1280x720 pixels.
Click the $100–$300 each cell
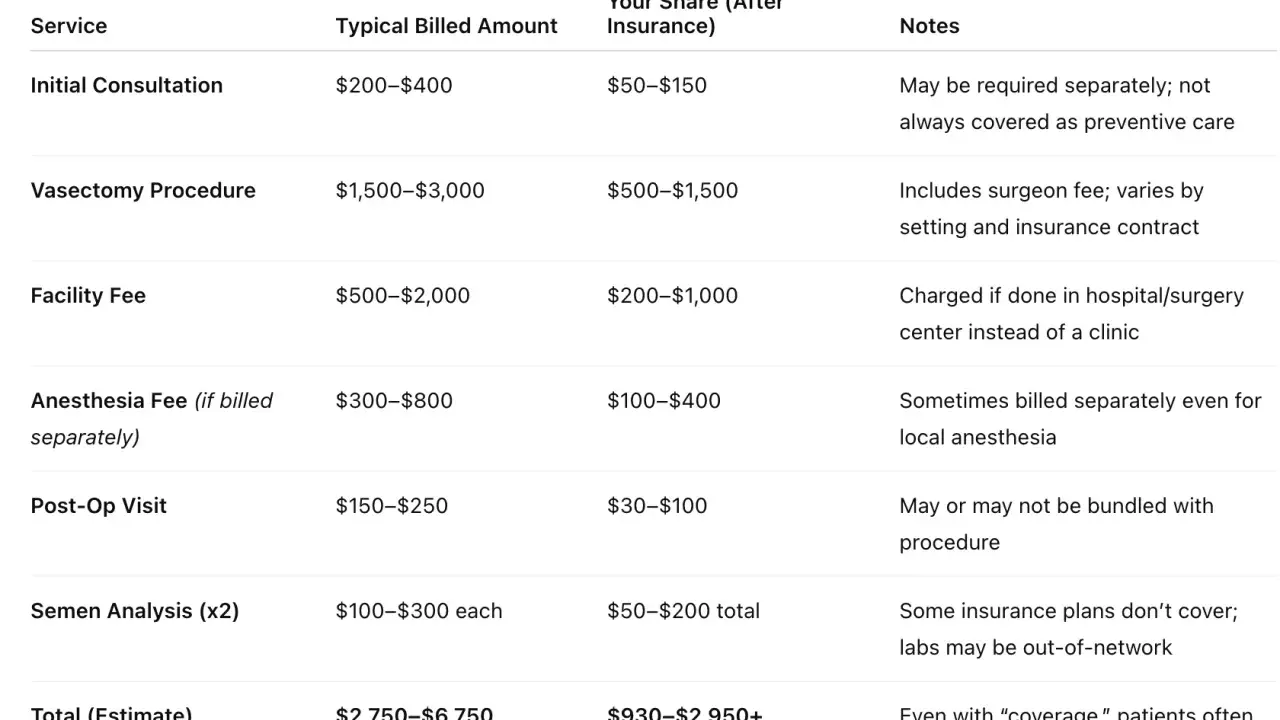tap(419, 610)
